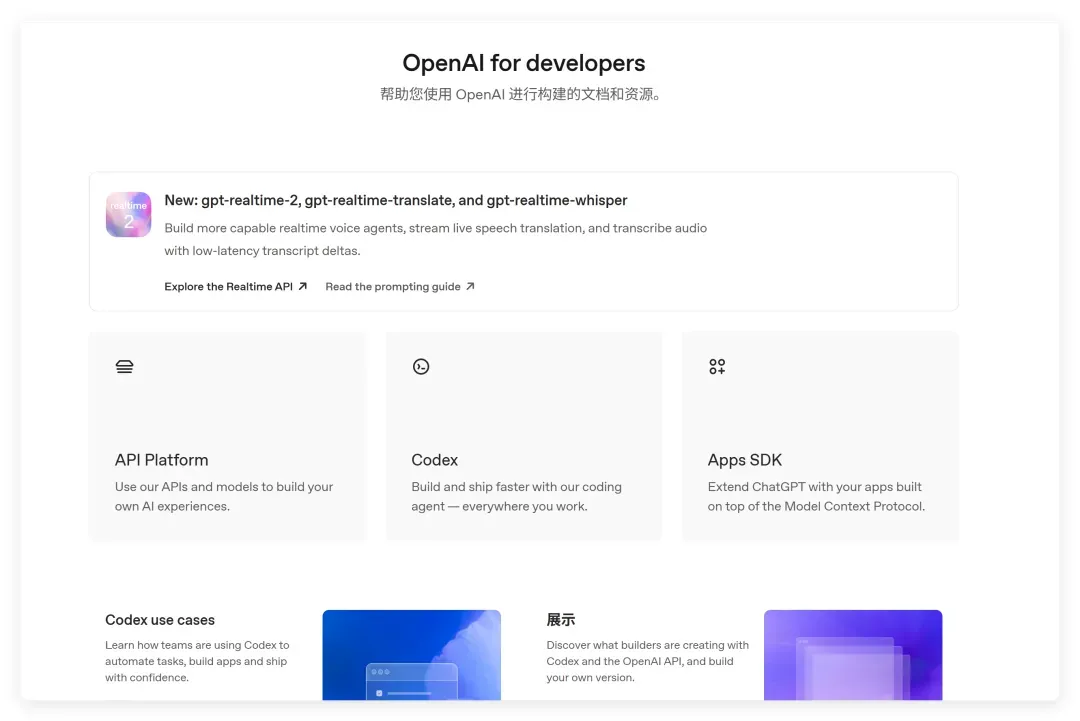This screenshot has height=721, width=1080.
Task: Click the purple 展示 showcase thumbnail
Action: tap(853, 655)
